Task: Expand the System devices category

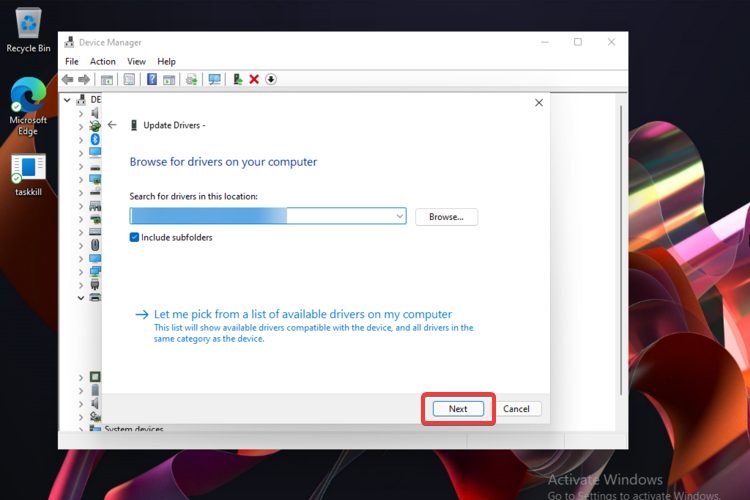Action: tap(81, 429)
